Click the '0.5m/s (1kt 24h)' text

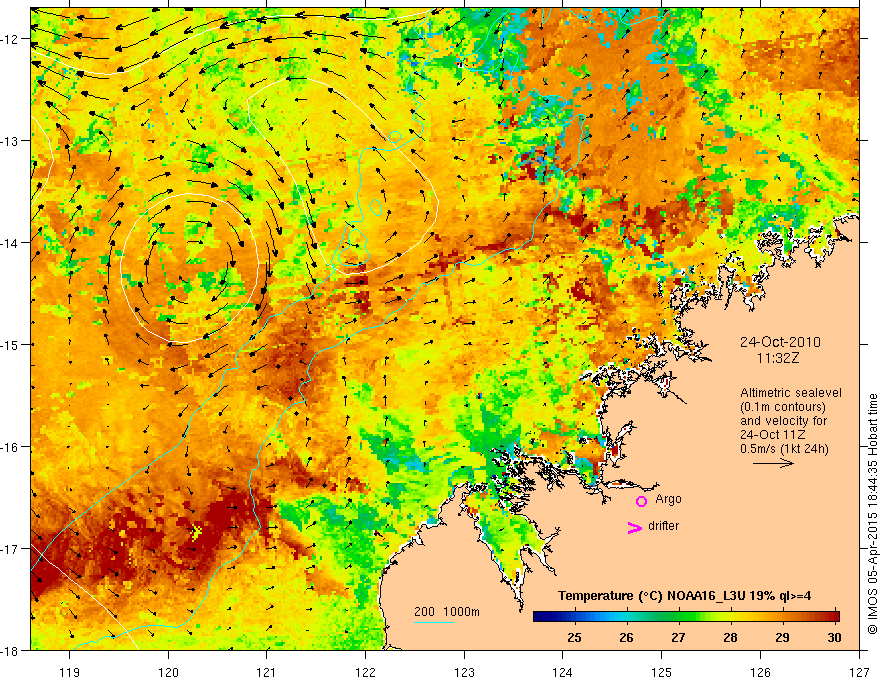point(785,449)
